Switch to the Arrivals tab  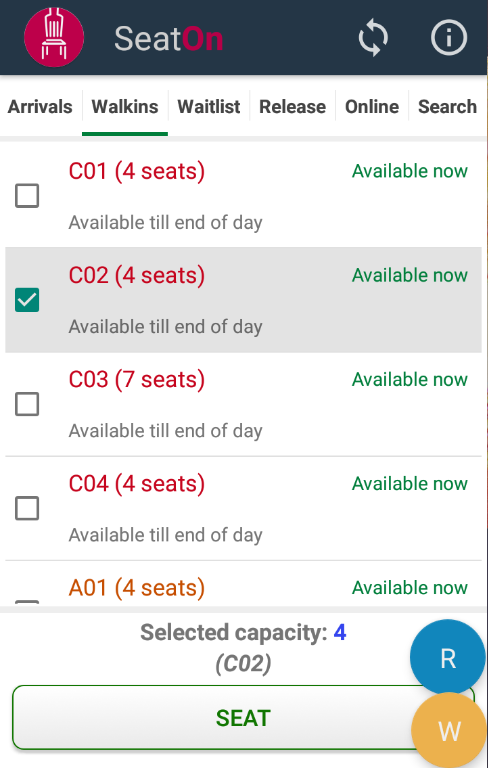[40, 107]
